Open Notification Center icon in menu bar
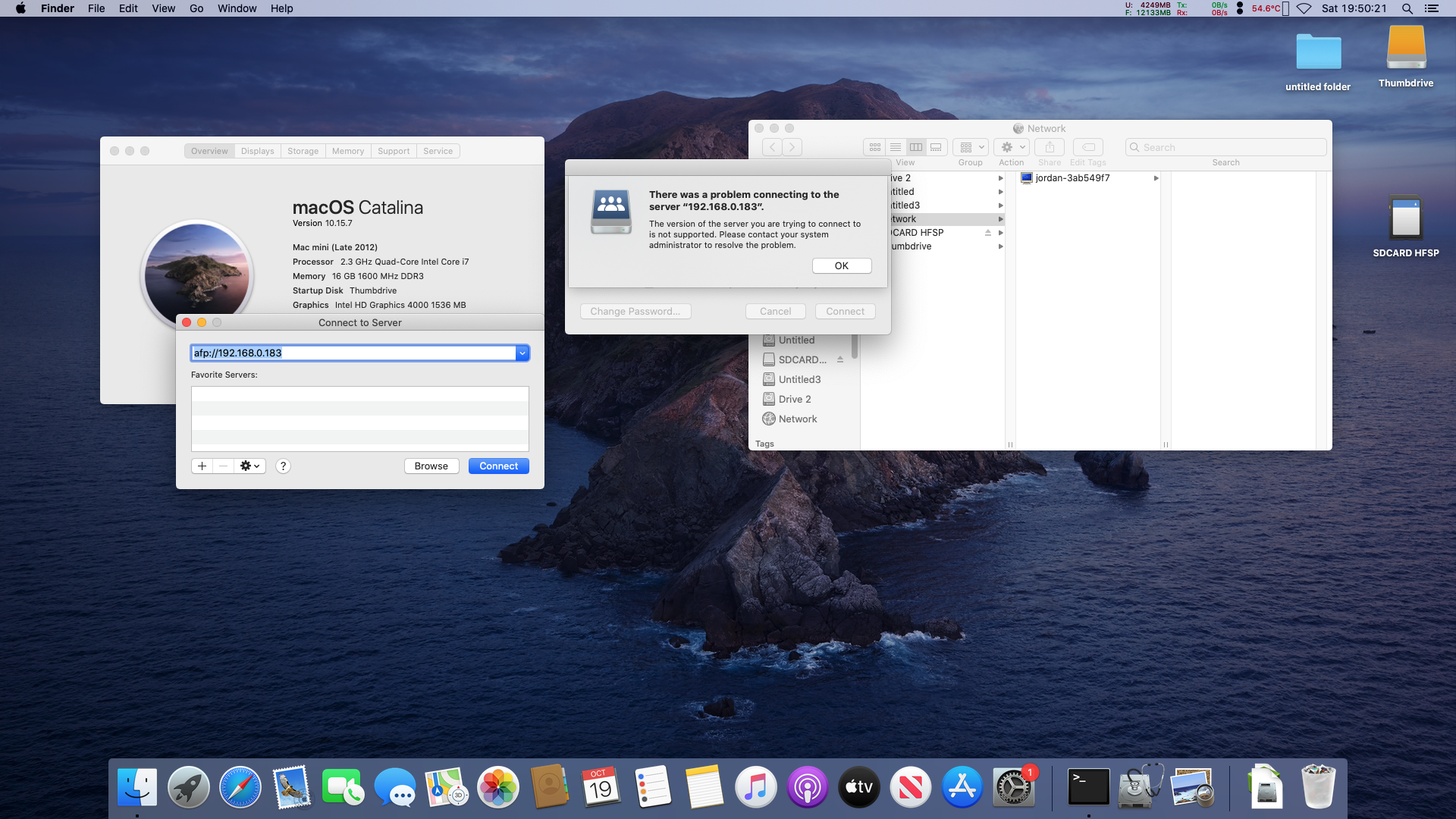The width and height of the screenshot is (1456, 819). coord(1432,8)
